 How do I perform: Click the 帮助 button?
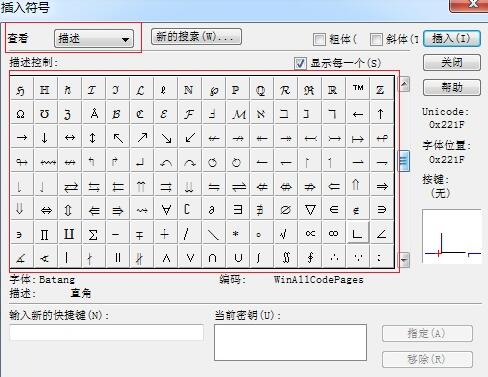pyautogui.click(x=452, y=87)
